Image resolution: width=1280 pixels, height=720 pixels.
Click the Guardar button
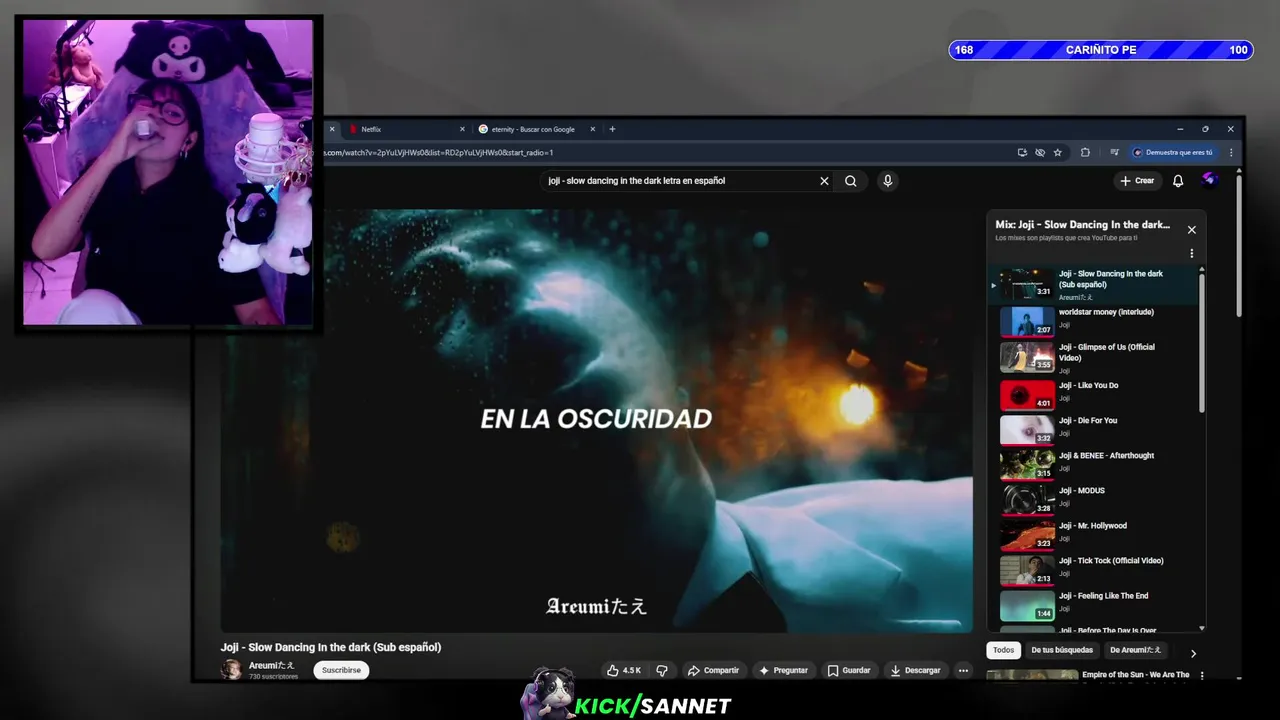click(x=849, y=670)
